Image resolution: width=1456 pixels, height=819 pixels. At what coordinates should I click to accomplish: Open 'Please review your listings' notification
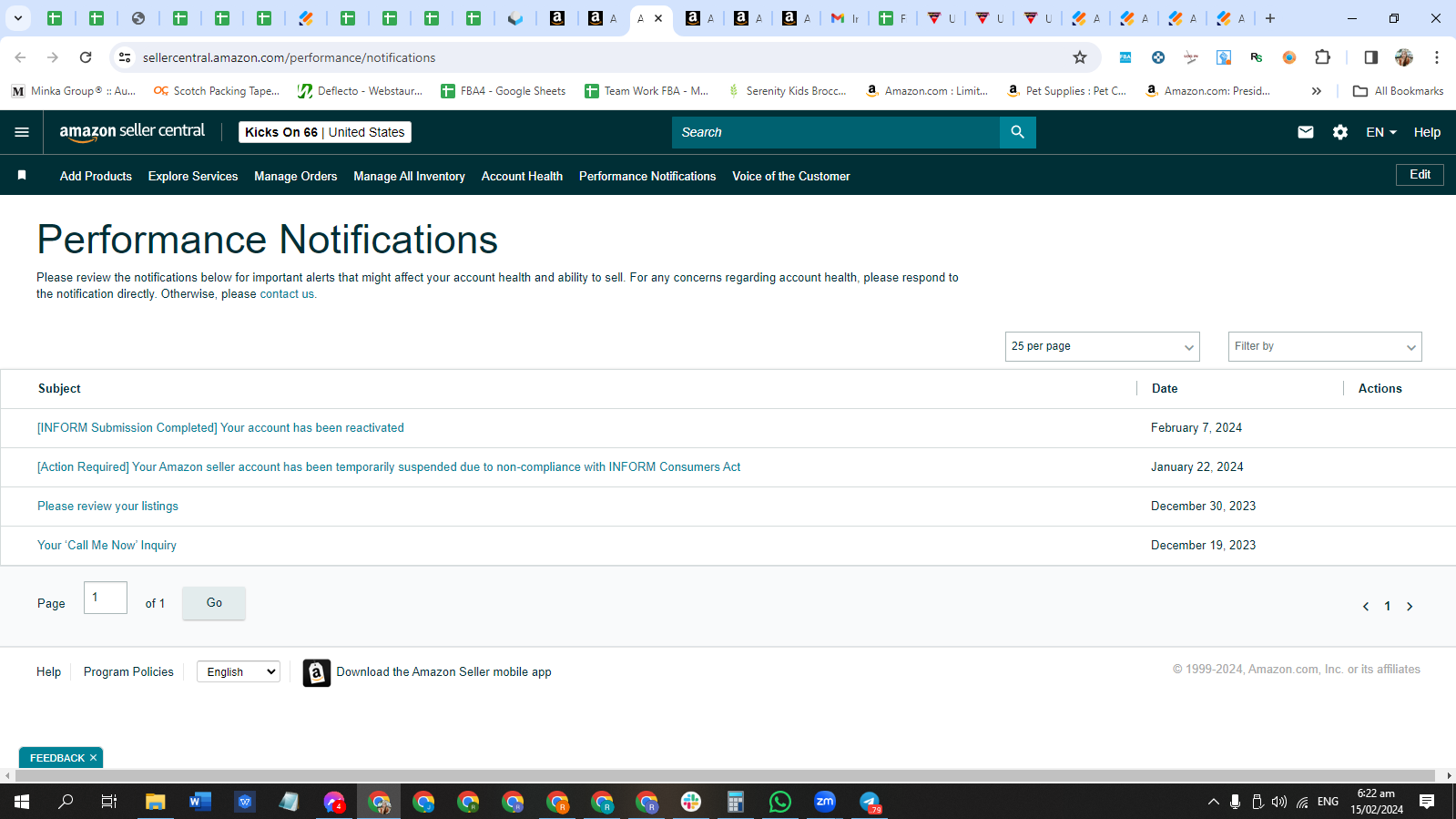pos(107,506)
